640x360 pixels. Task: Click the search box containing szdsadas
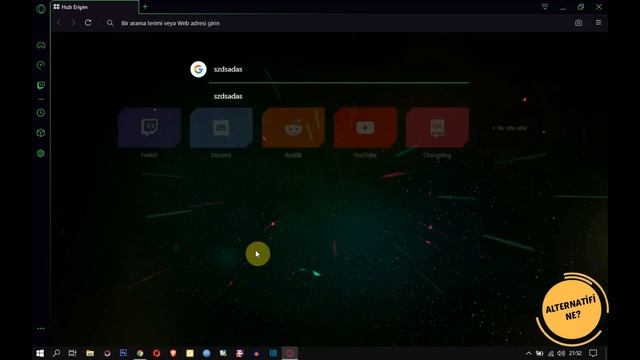[339, 69]
